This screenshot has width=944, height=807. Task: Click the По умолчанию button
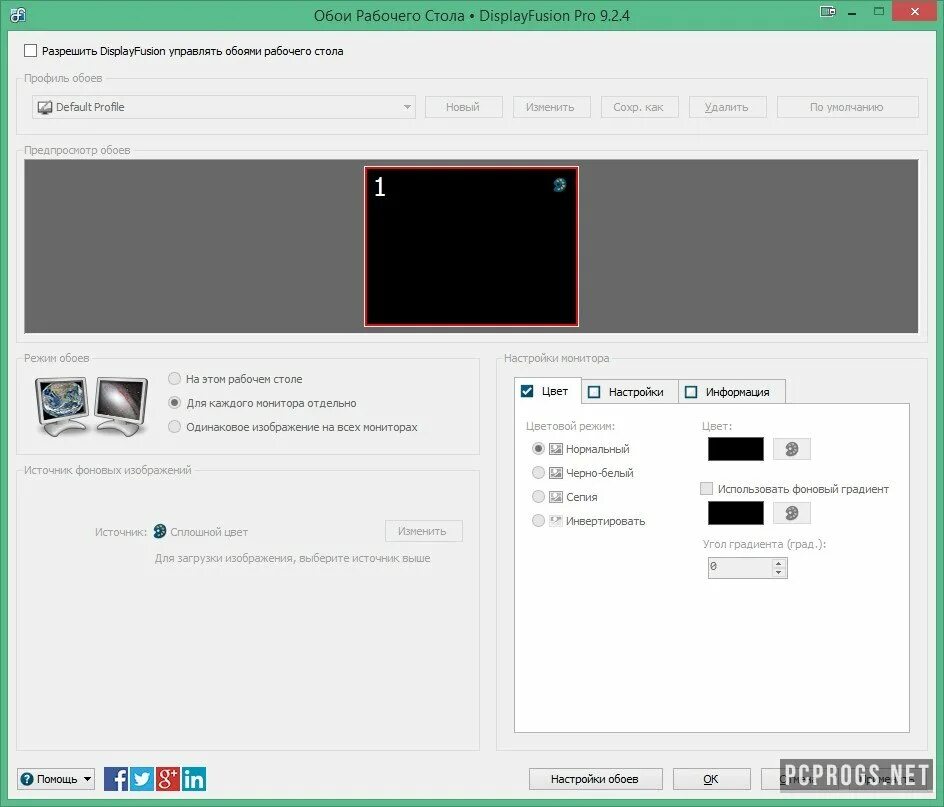tap(847, 107)
